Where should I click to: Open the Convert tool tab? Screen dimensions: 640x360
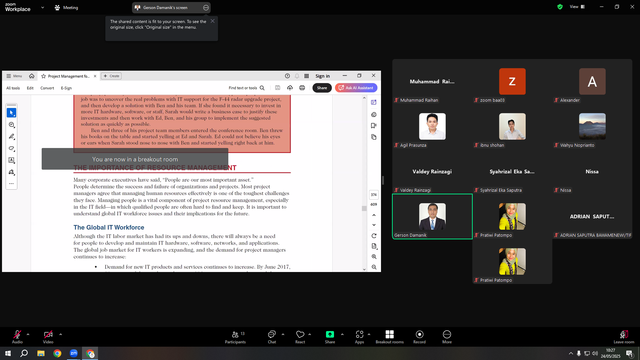[47, 88]
